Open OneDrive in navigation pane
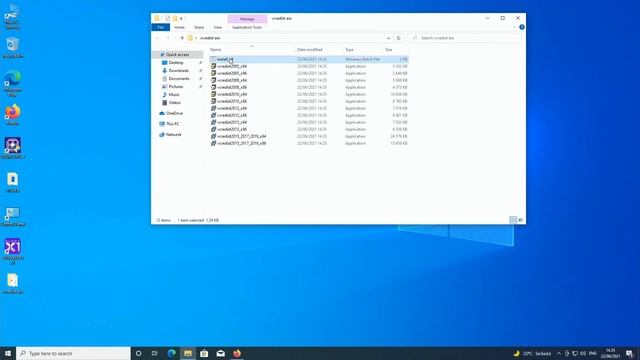The image size is (640, 360). [x=174, y=113]
